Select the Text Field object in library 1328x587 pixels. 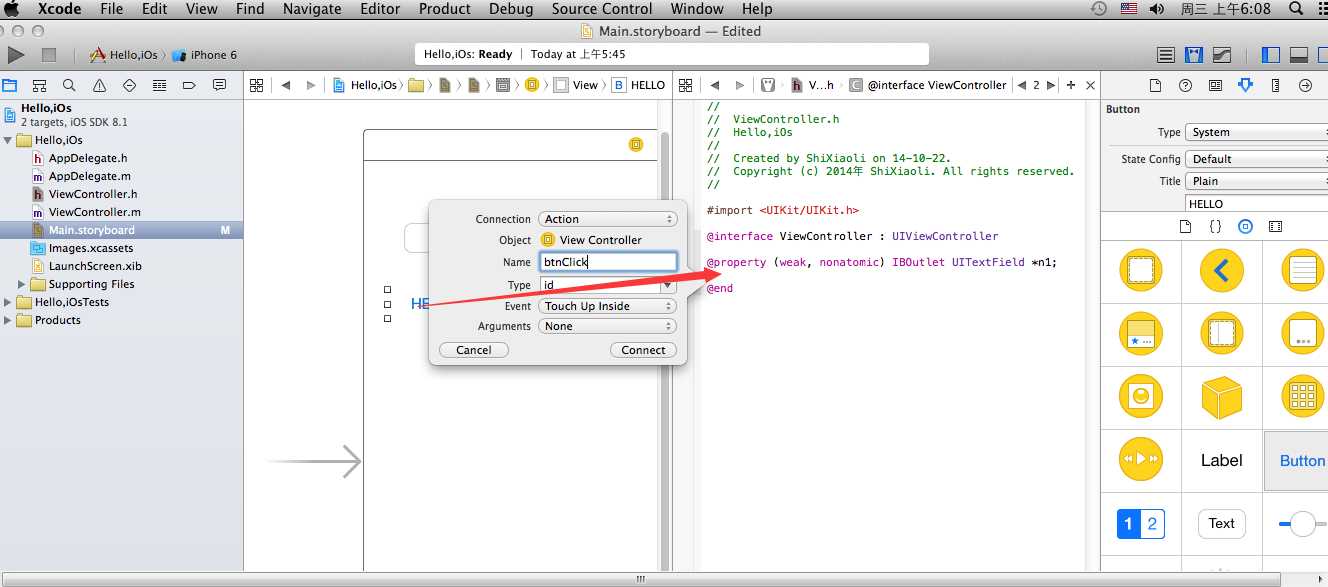tap(1221, 523)
